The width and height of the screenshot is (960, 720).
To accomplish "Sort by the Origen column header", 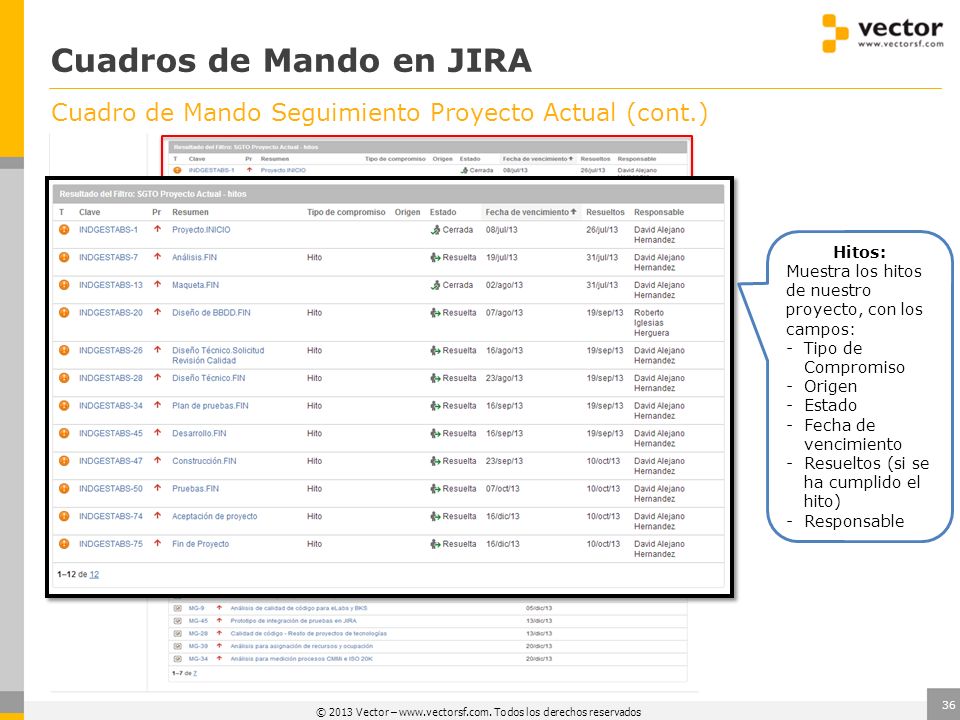I will coord(407,212).
